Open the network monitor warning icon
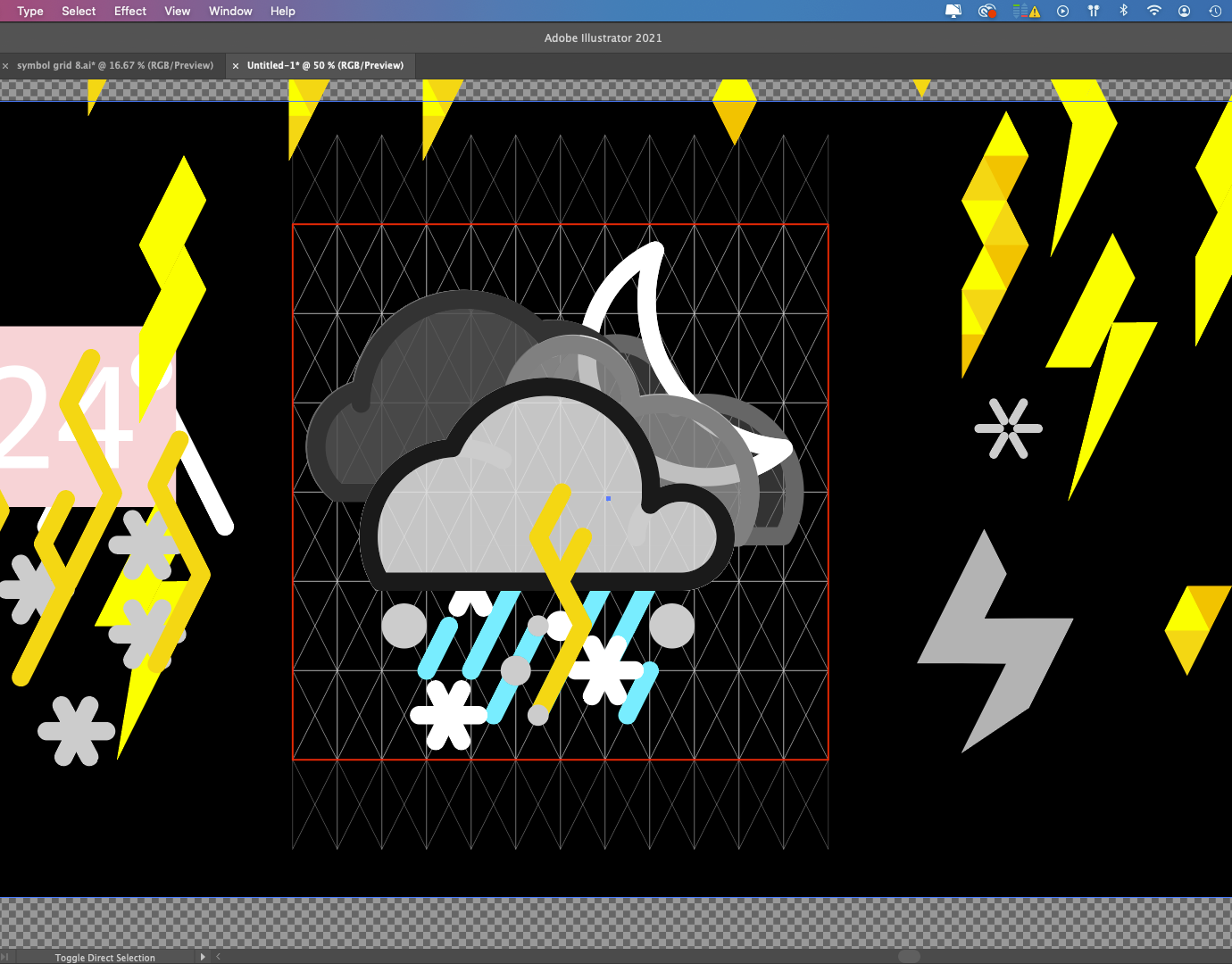Viewport: 1232px width, 964px height. click(x=1027, y=11)
